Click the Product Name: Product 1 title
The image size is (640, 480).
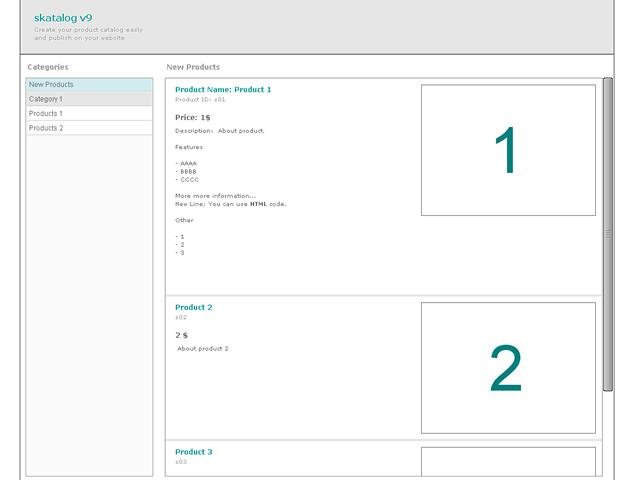pos(223,89)
